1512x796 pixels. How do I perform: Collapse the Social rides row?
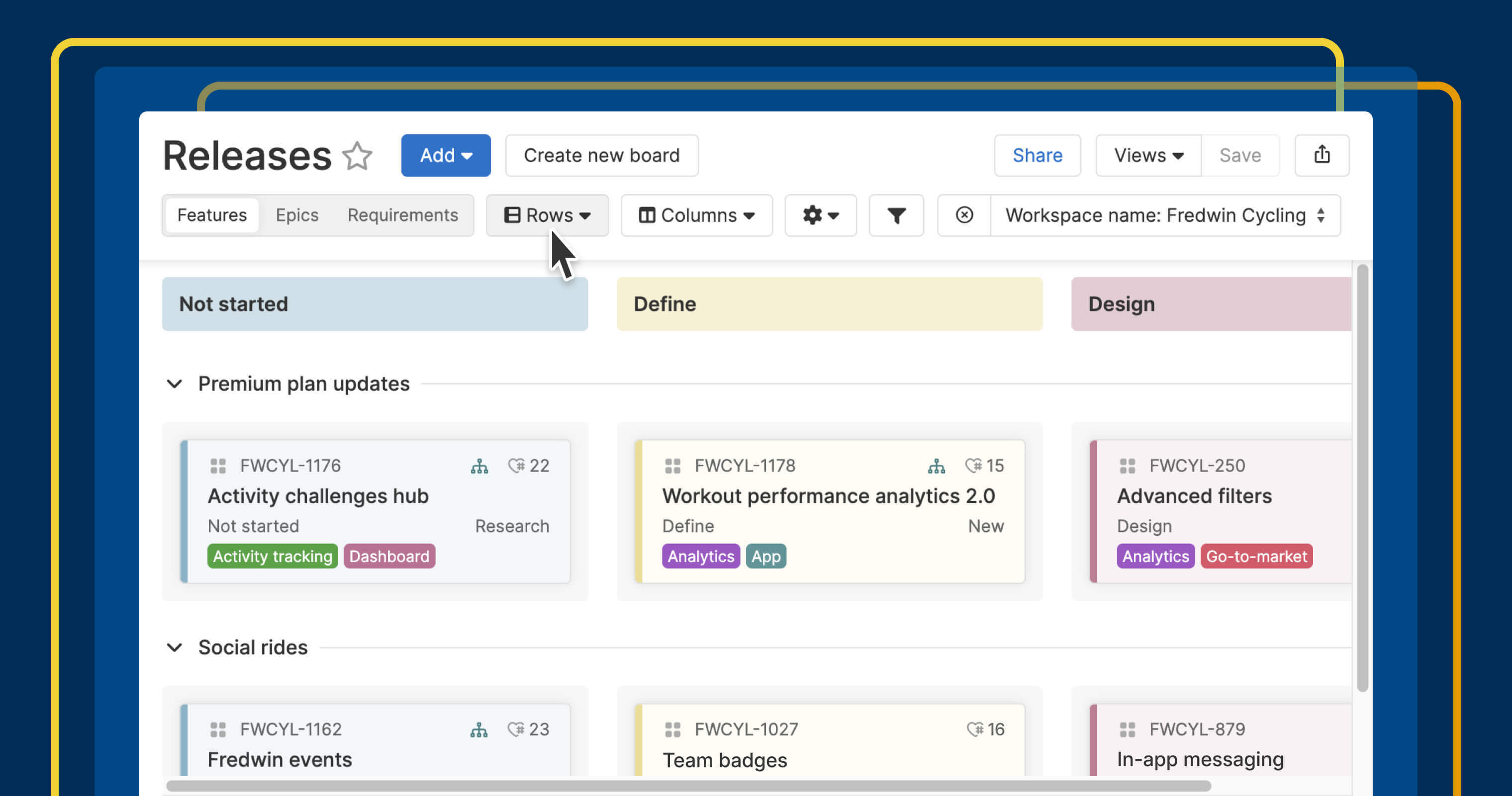174,647
